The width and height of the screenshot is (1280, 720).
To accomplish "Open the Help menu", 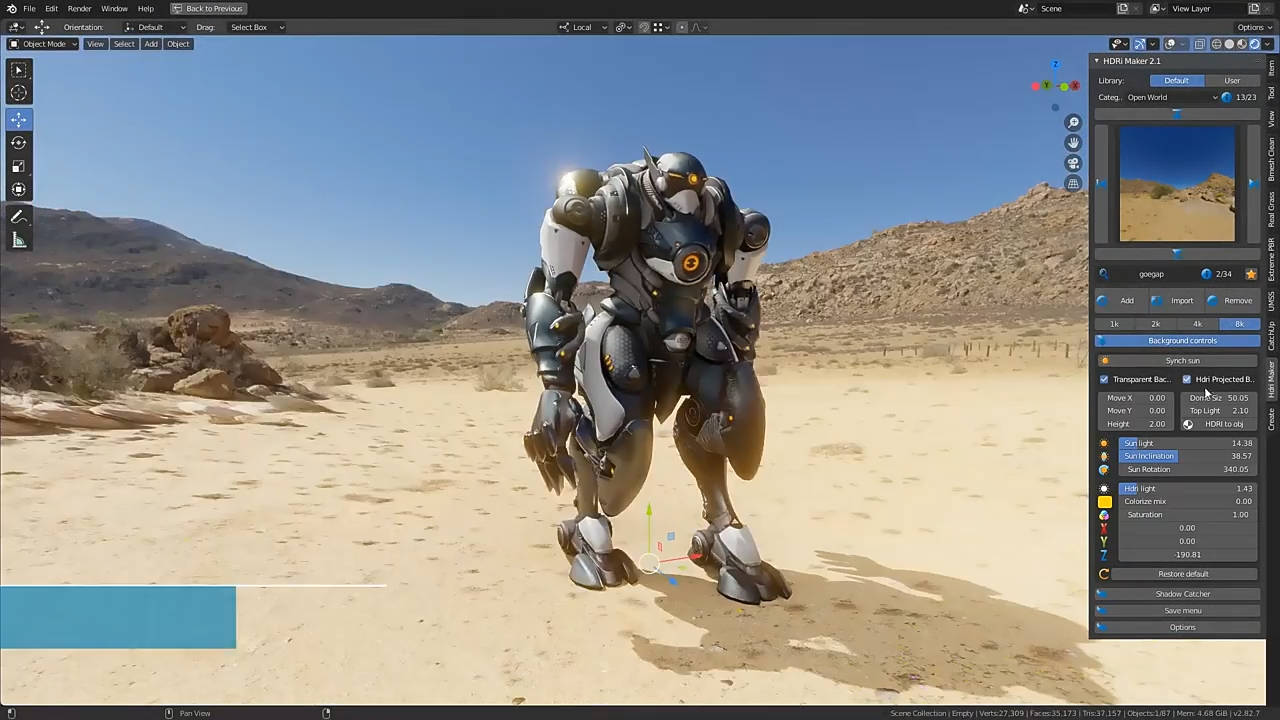I will (146, 8).
